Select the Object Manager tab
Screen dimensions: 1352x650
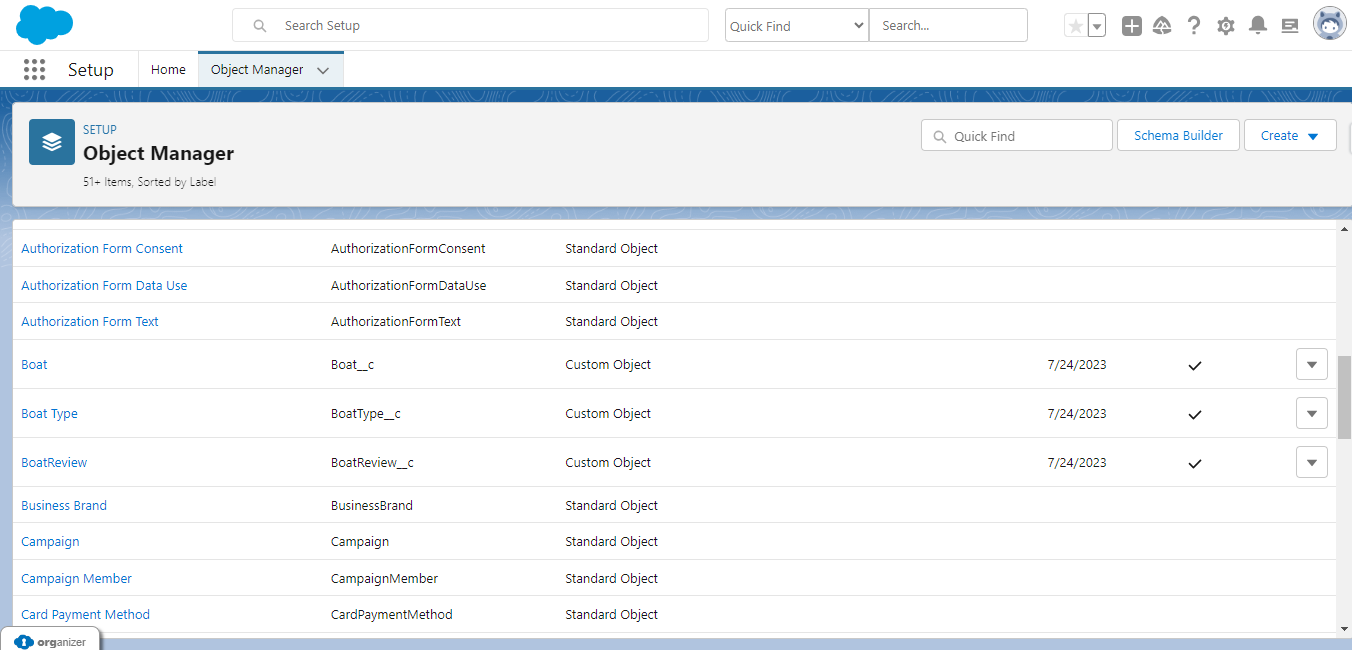(257, 70)
